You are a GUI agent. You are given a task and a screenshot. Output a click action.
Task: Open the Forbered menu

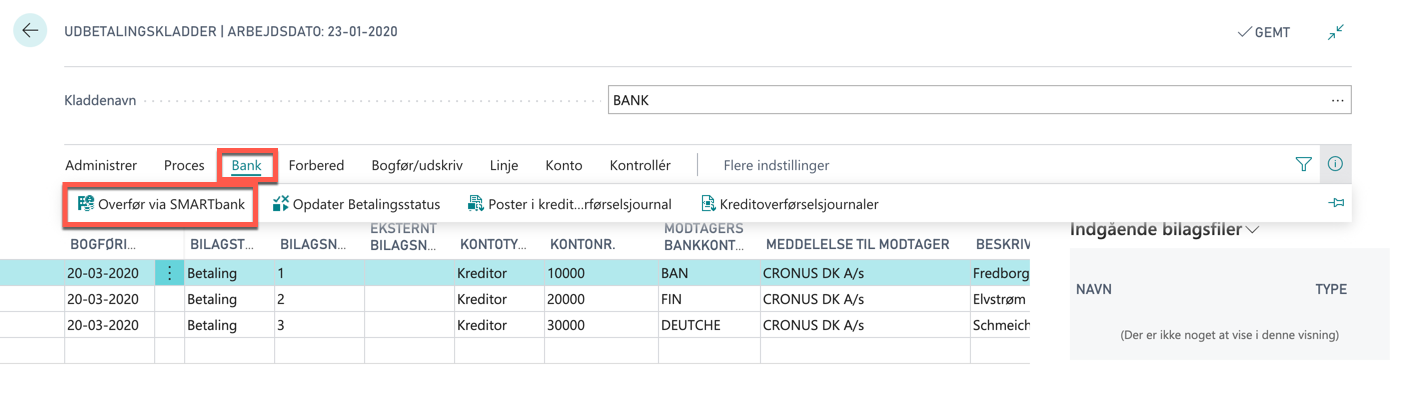click(x=316, y=165)
